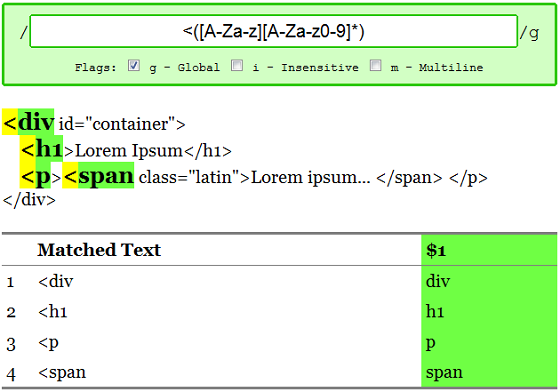Screen dimensions: 560x392
Task: Select result row 1 matched text <div
Action: tap(56, 282)
